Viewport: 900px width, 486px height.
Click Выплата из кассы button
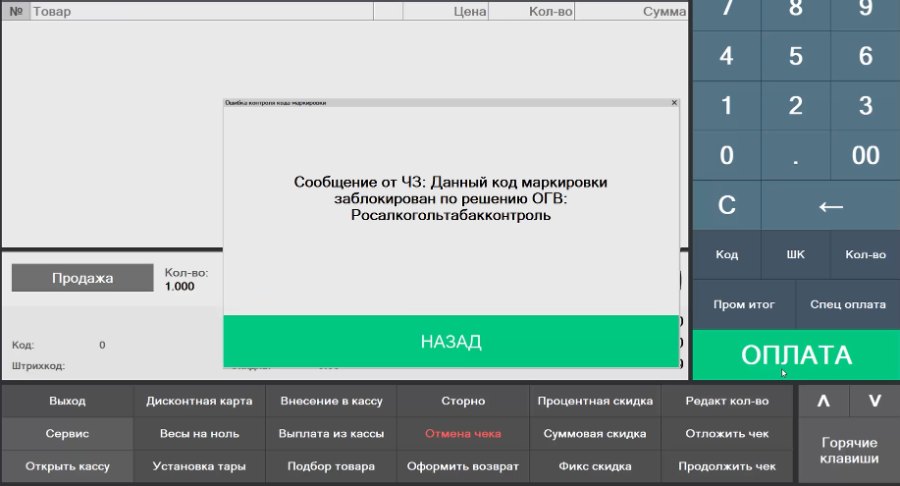331,434
